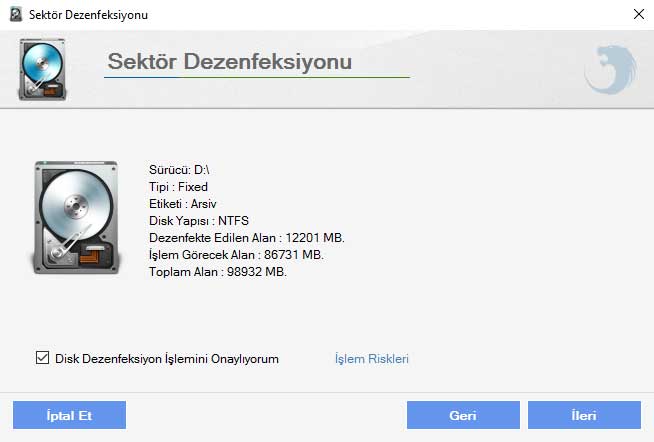Uncheck Disk Dezenfeksiyon İşlemini Onaylıyorum checkbox

click(42, 358)
